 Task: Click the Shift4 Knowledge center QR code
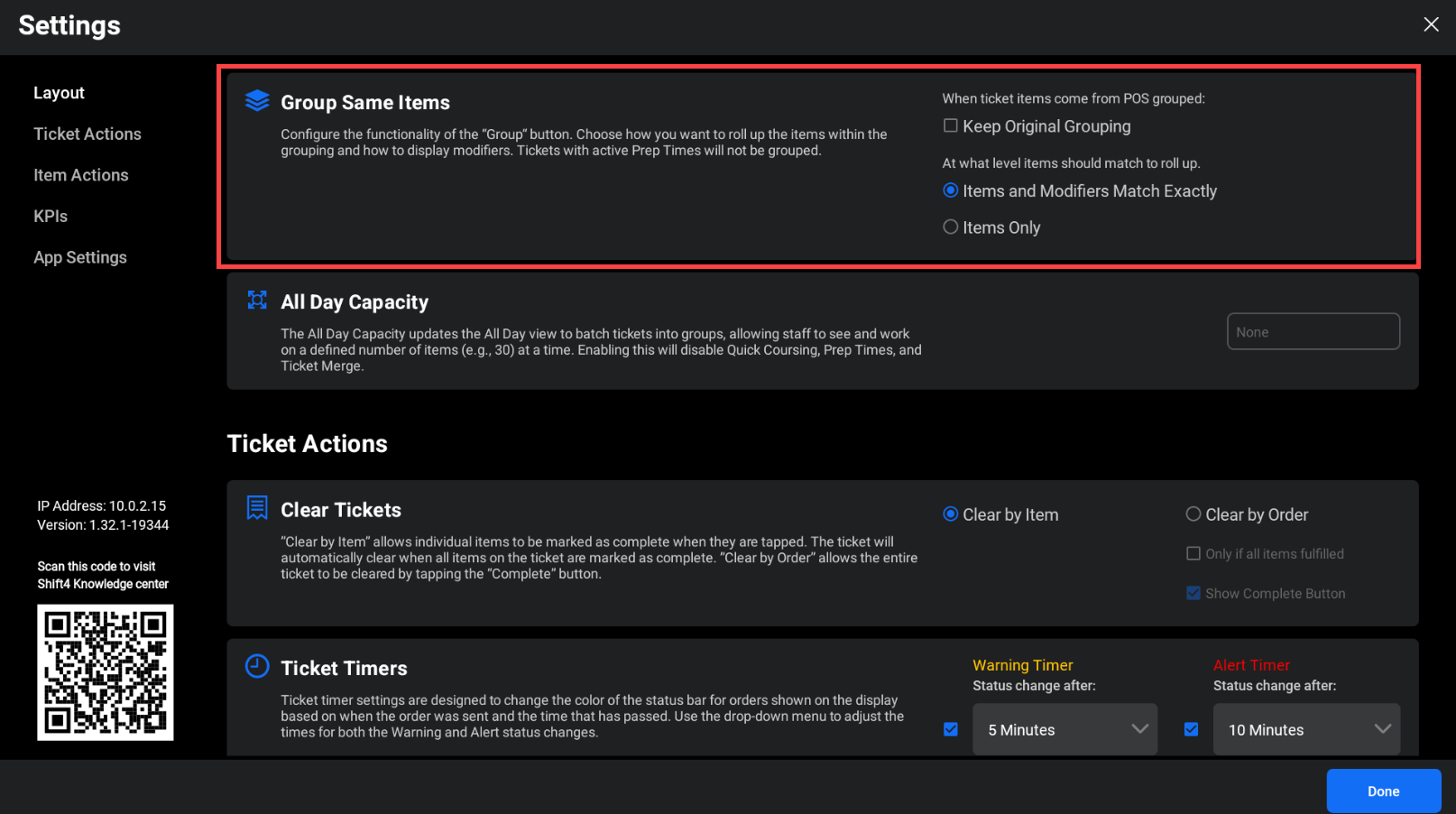tap(105, 672)
